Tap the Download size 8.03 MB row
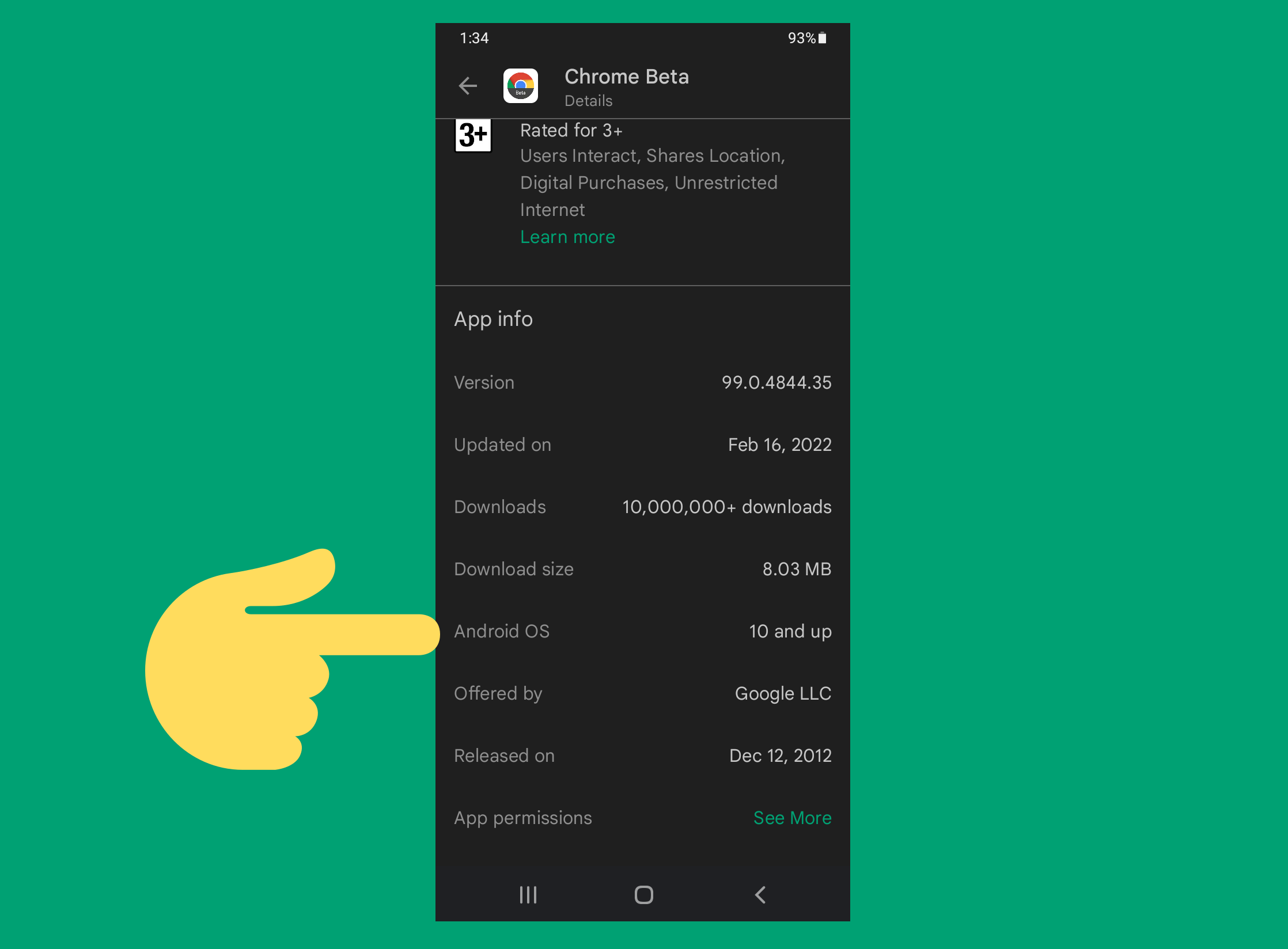Viewport: 1288px width, 949px height. [642, 569]
